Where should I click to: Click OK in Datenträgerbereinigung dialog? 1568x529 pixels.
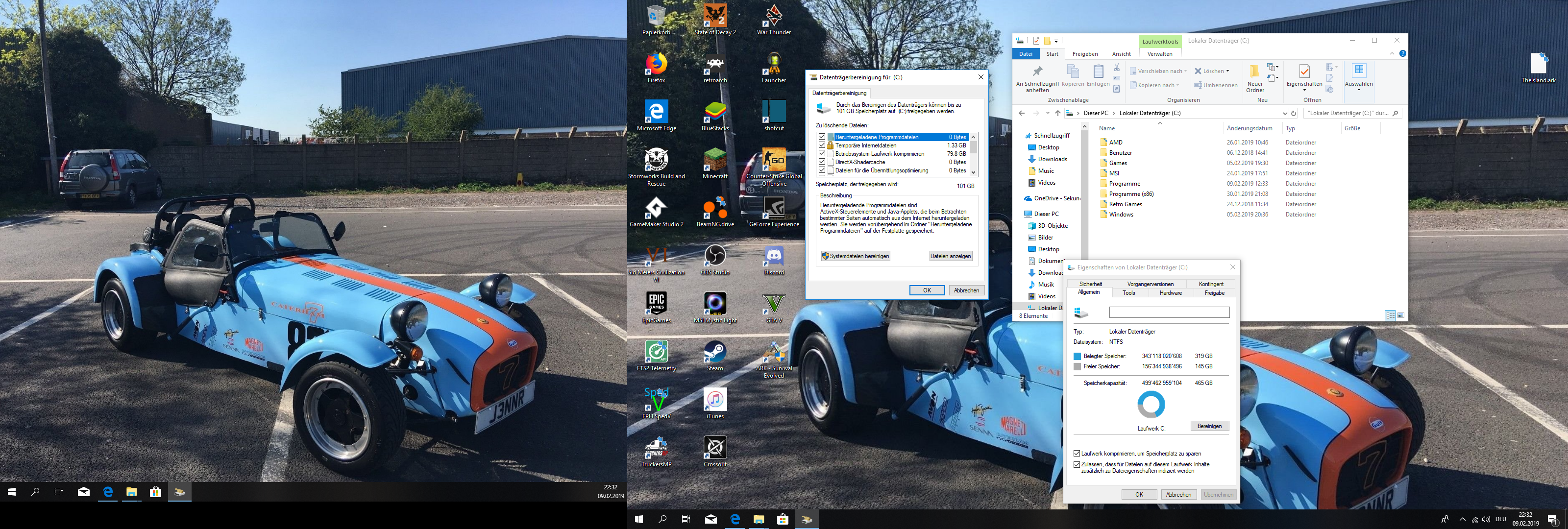click(x=927, y=290)
